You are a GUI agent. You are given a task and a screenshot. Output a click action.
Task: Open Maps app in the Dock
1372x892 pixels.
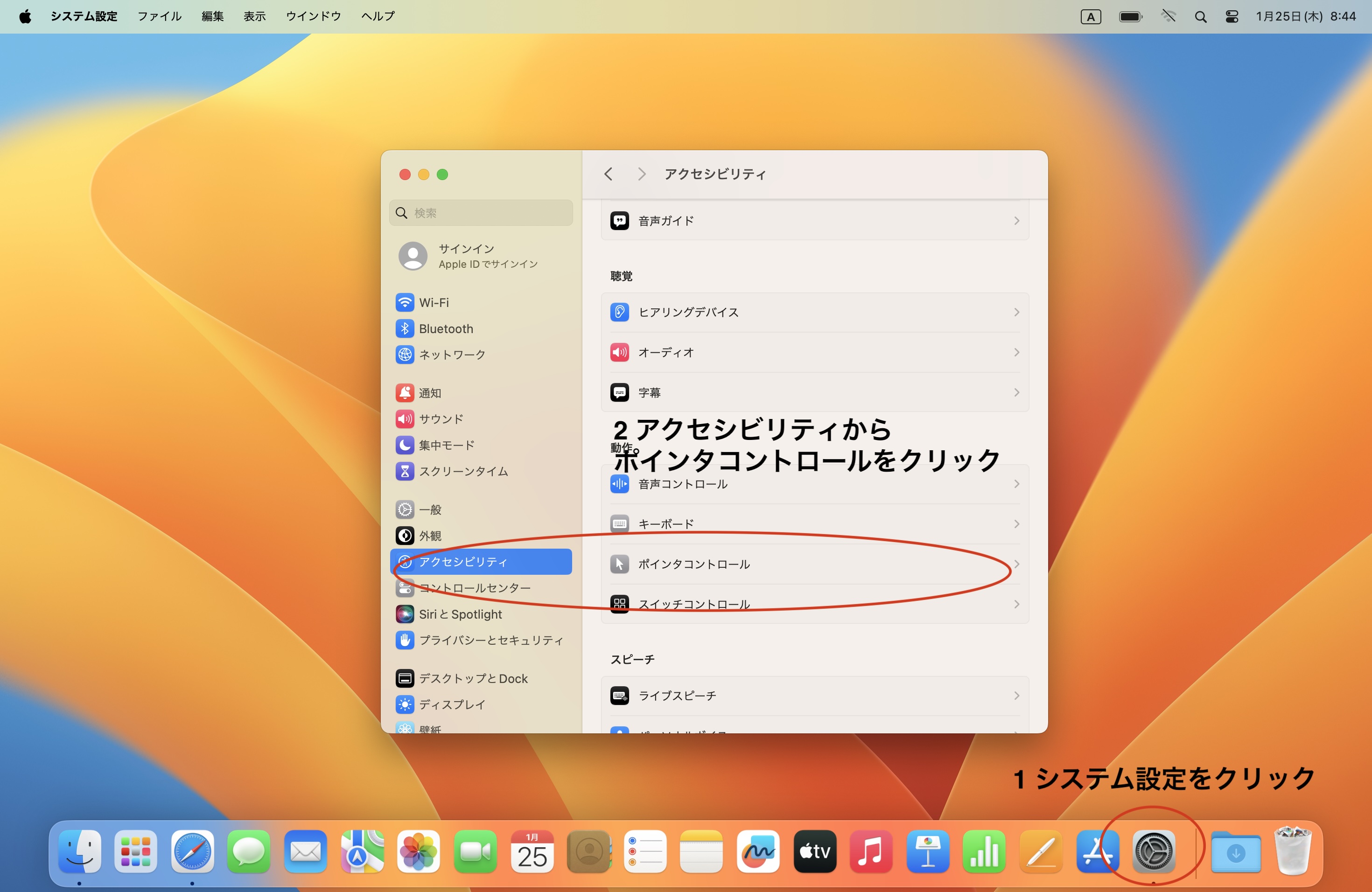362,851
